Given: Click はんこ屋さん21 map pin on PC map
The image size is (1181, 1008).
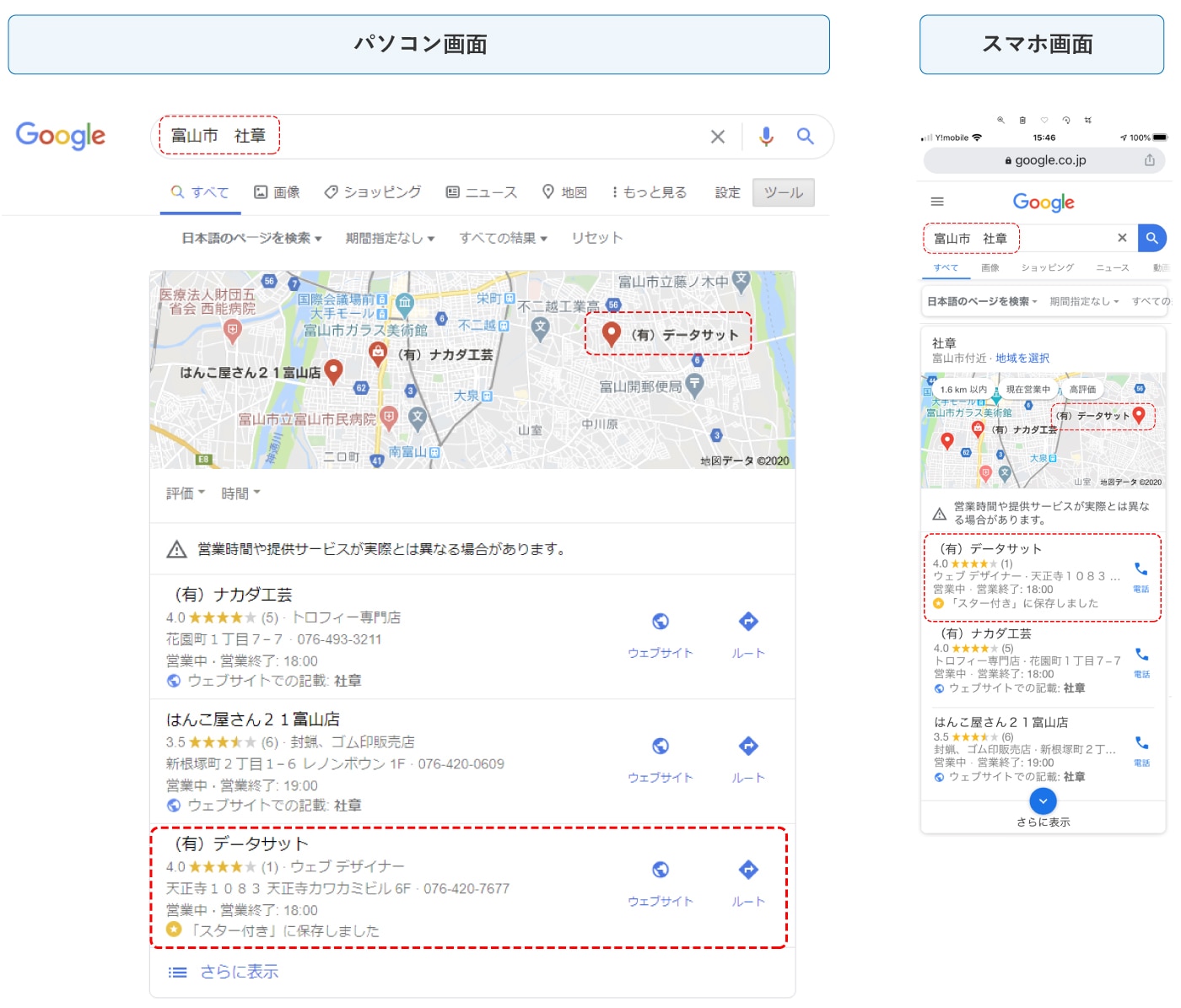Looking at the screenshot, I should [334, 371].
